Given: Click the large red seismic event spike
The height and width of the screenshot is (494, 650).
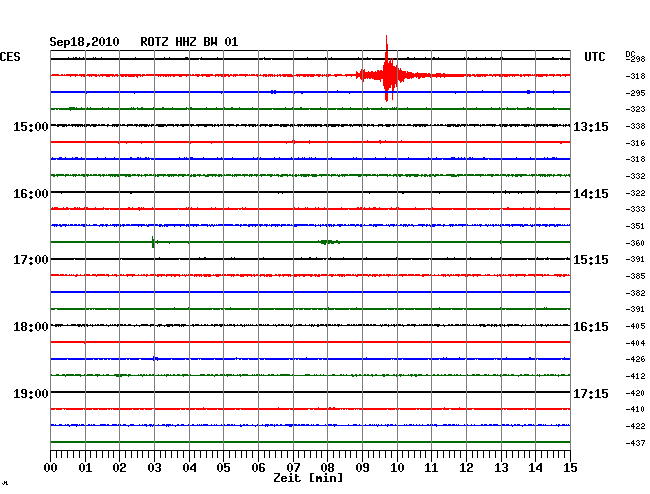Looking at the screenshot, I should [x=388, y=70].
